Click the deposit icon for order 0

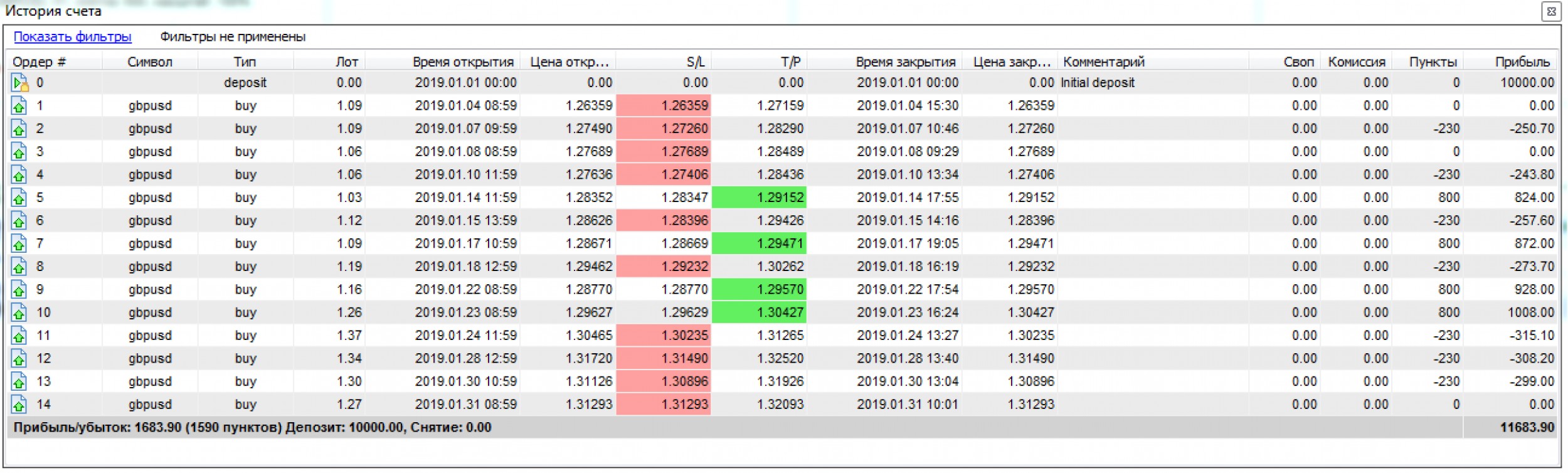(19, 83)
